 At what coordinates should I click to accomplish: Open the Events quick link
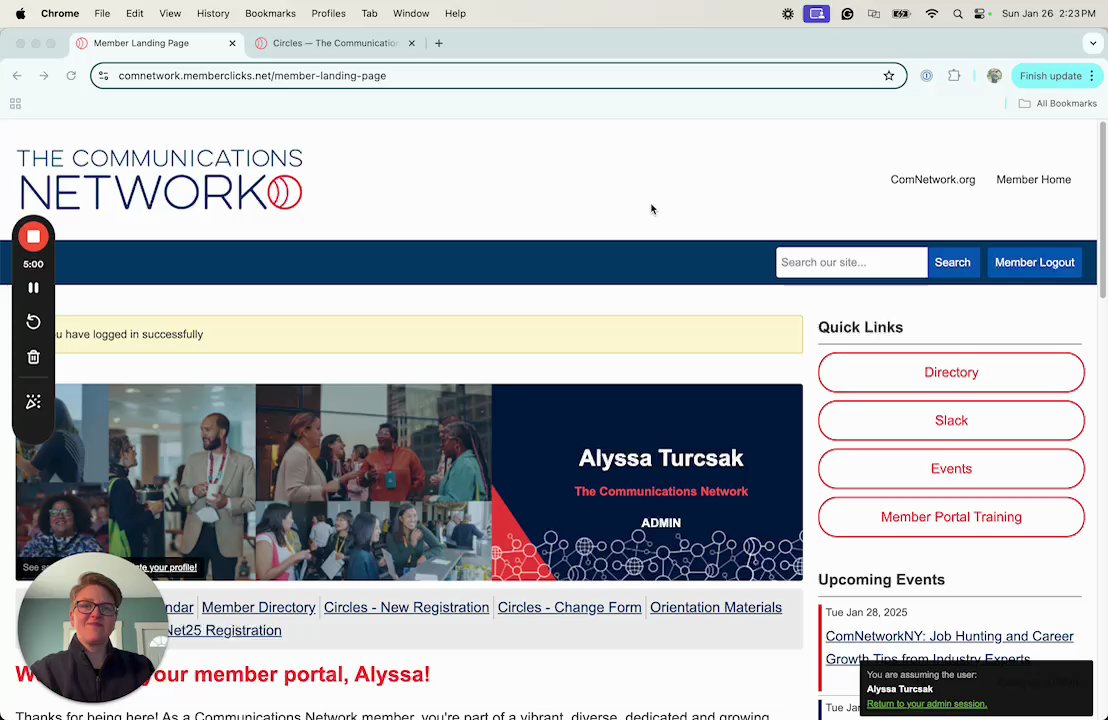951,468
